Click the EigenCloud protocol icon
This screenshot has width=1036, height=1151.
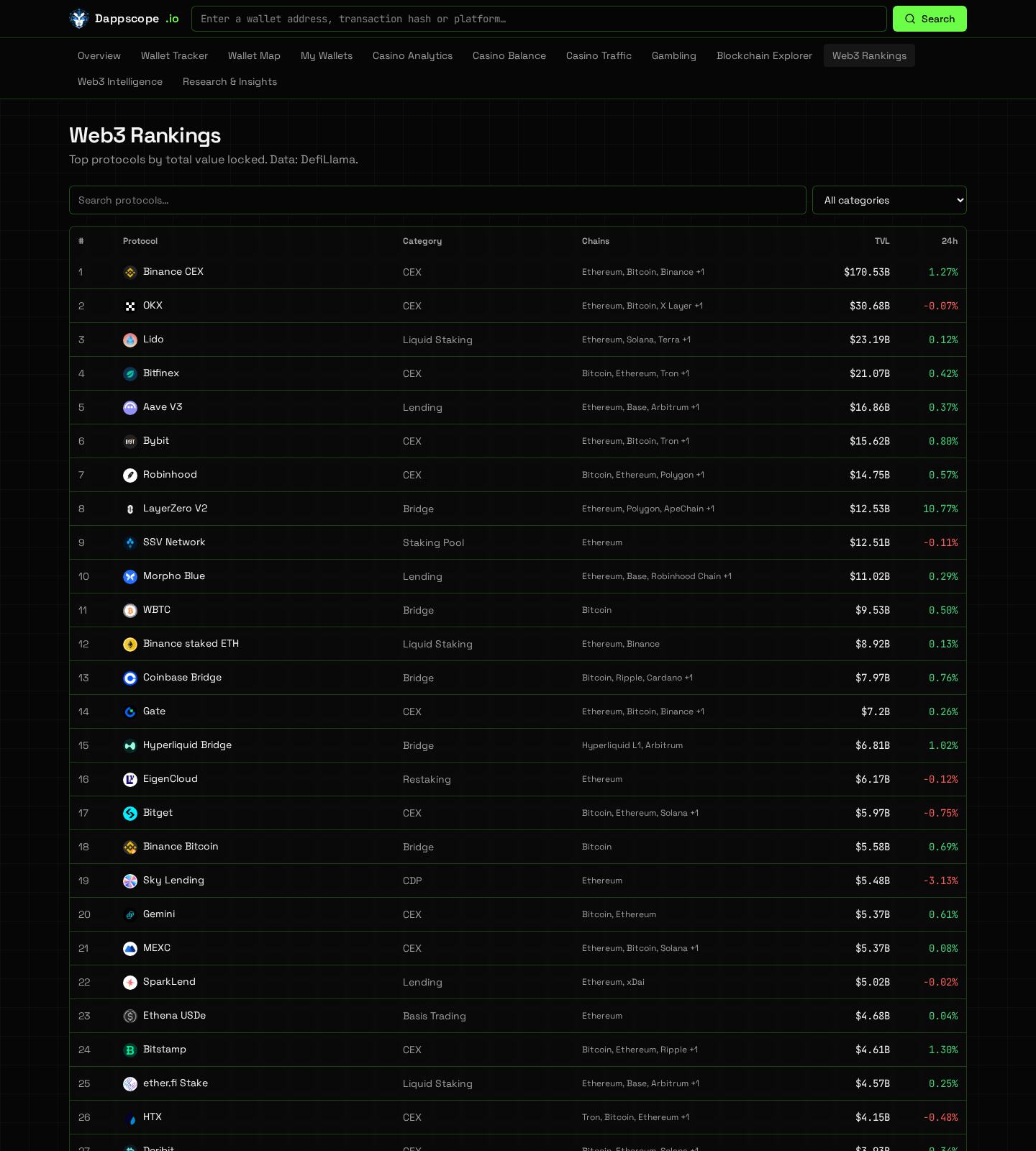click(x=130, y=780)
